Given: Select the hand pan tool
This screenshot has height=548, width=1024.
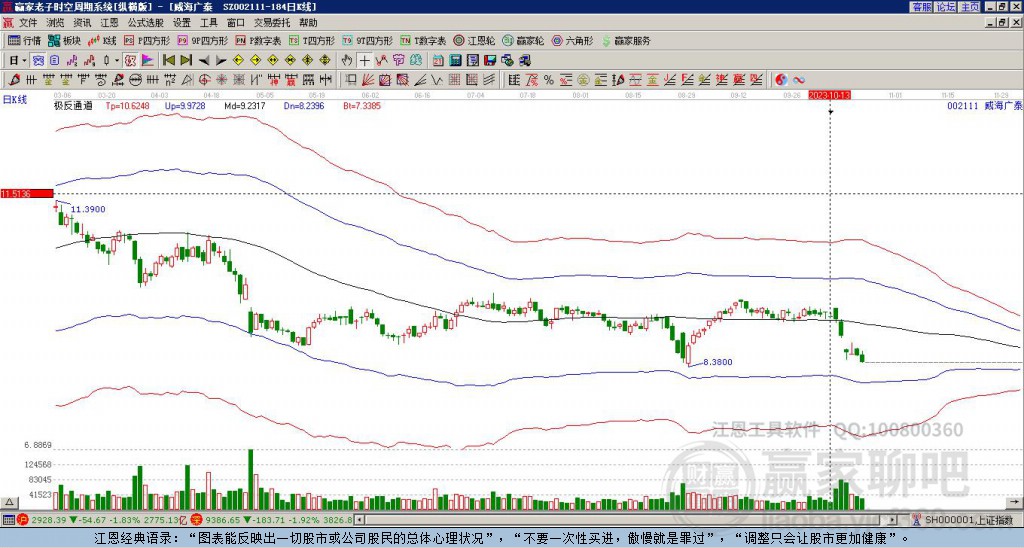Looking at the screenshot, I should coord(347,61).
